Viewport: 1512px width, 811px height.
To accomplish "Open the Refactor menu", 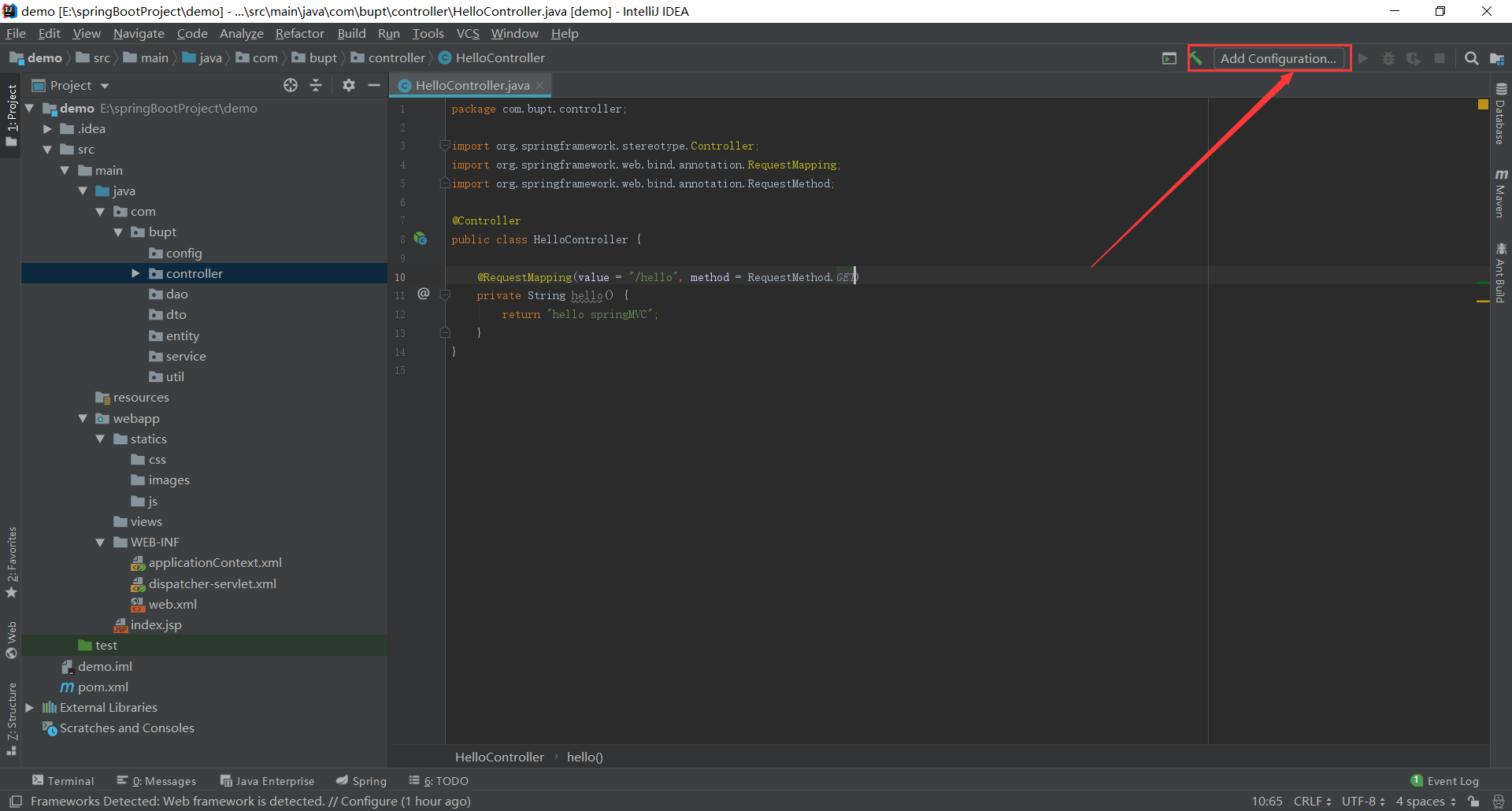I will pyautogui.click(x=299, y=33).
